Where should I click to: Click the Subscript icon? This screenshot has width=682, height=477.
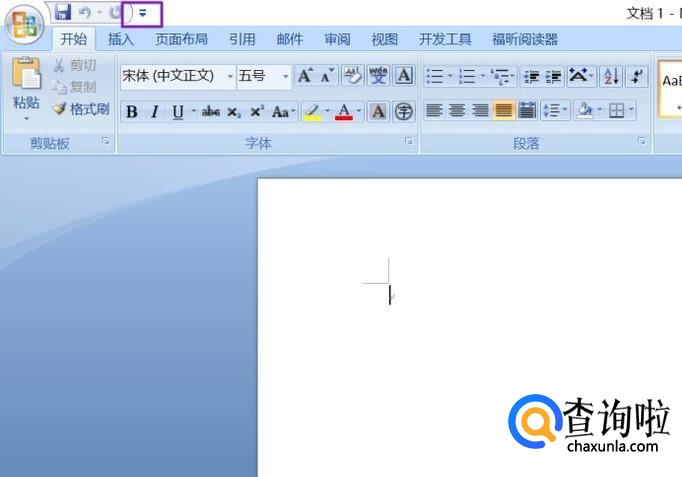click(234, 112)
